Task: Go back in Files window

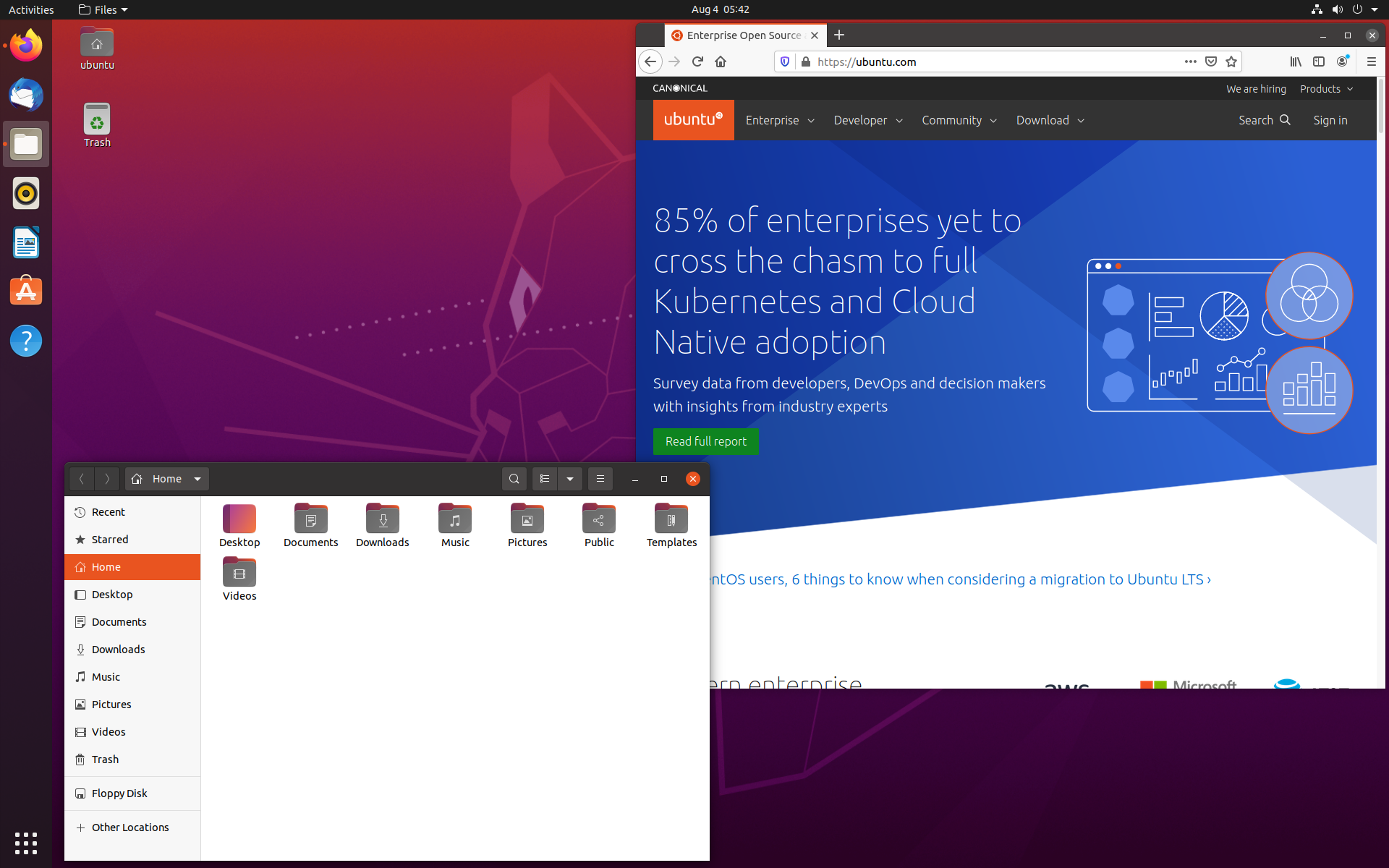Action: tap(82, 479)
